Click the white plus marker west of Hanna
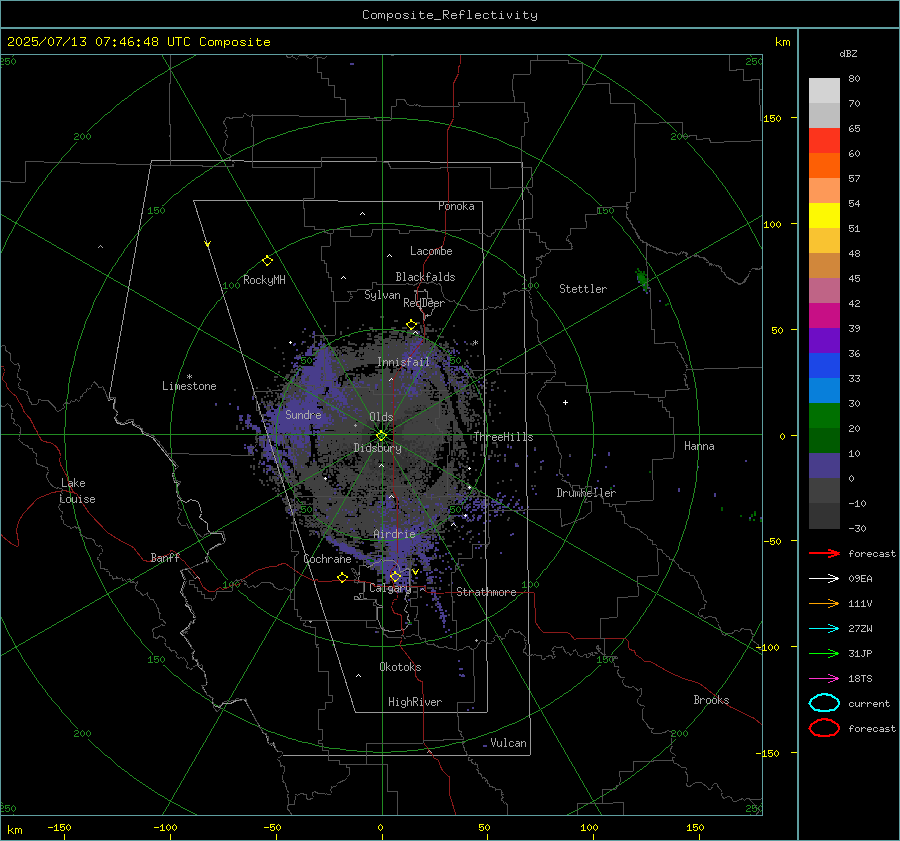The height and width of the screenshot is (841, 900). 565,402
